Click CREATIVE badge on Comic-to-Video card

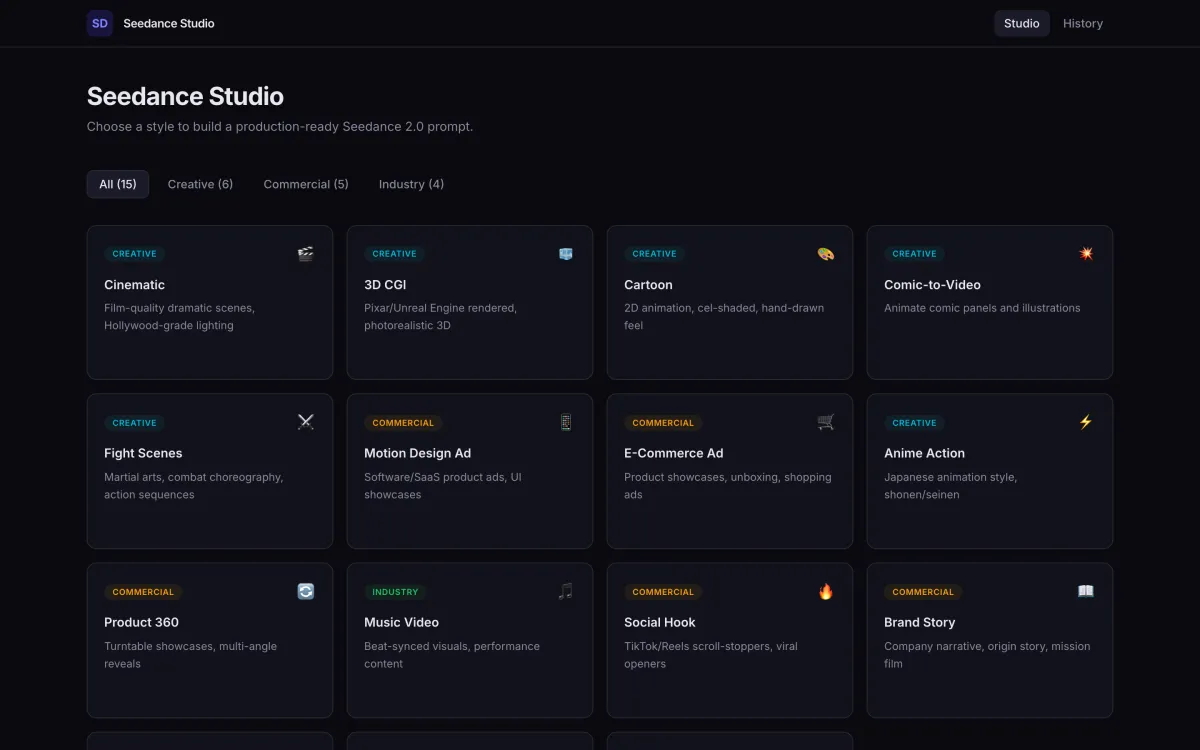[914, 254]
